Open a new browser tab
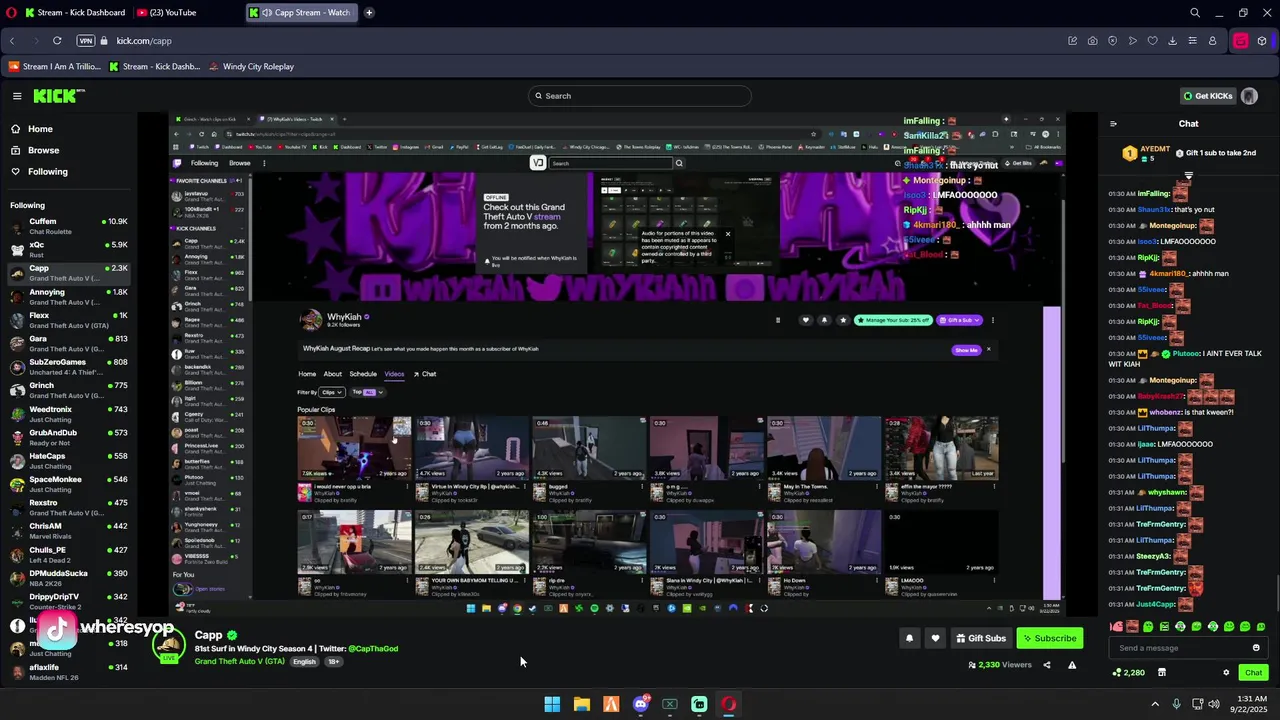 [x=369, y=13]
